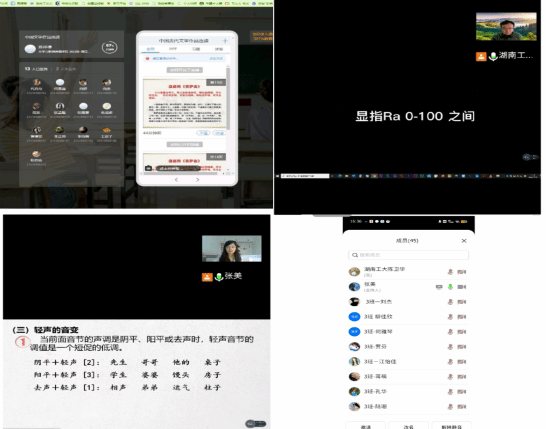This screenshot has width=546, height=429.
Task: Close the 成员 members panel
Action: coord(464,241)
